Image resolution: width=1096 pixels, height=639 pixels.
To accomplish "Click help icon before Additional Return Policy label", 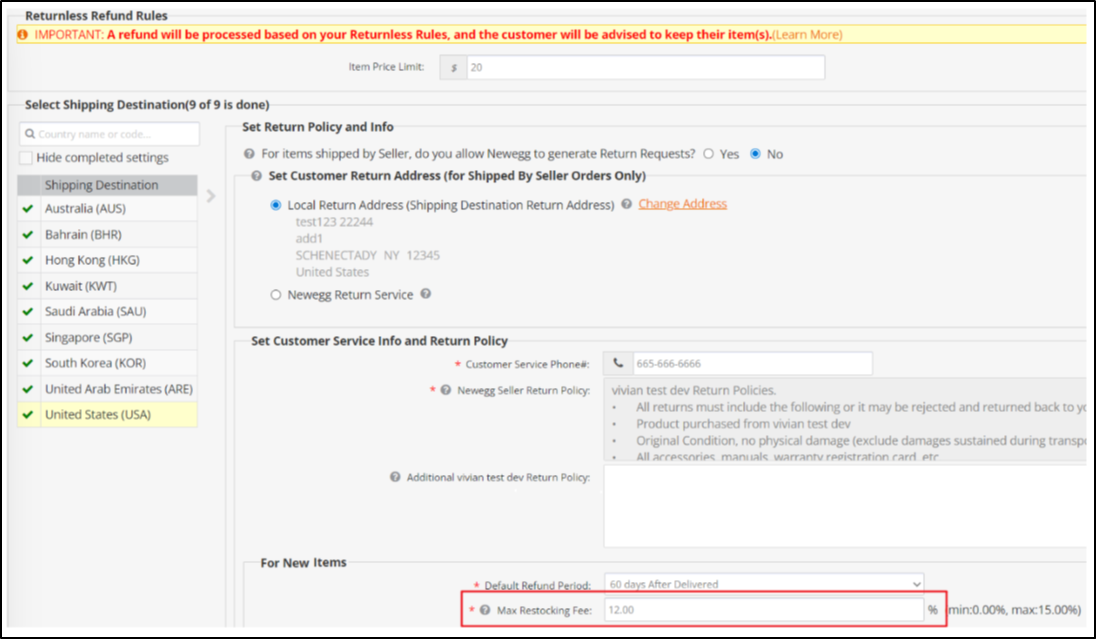I will [395, 477].
